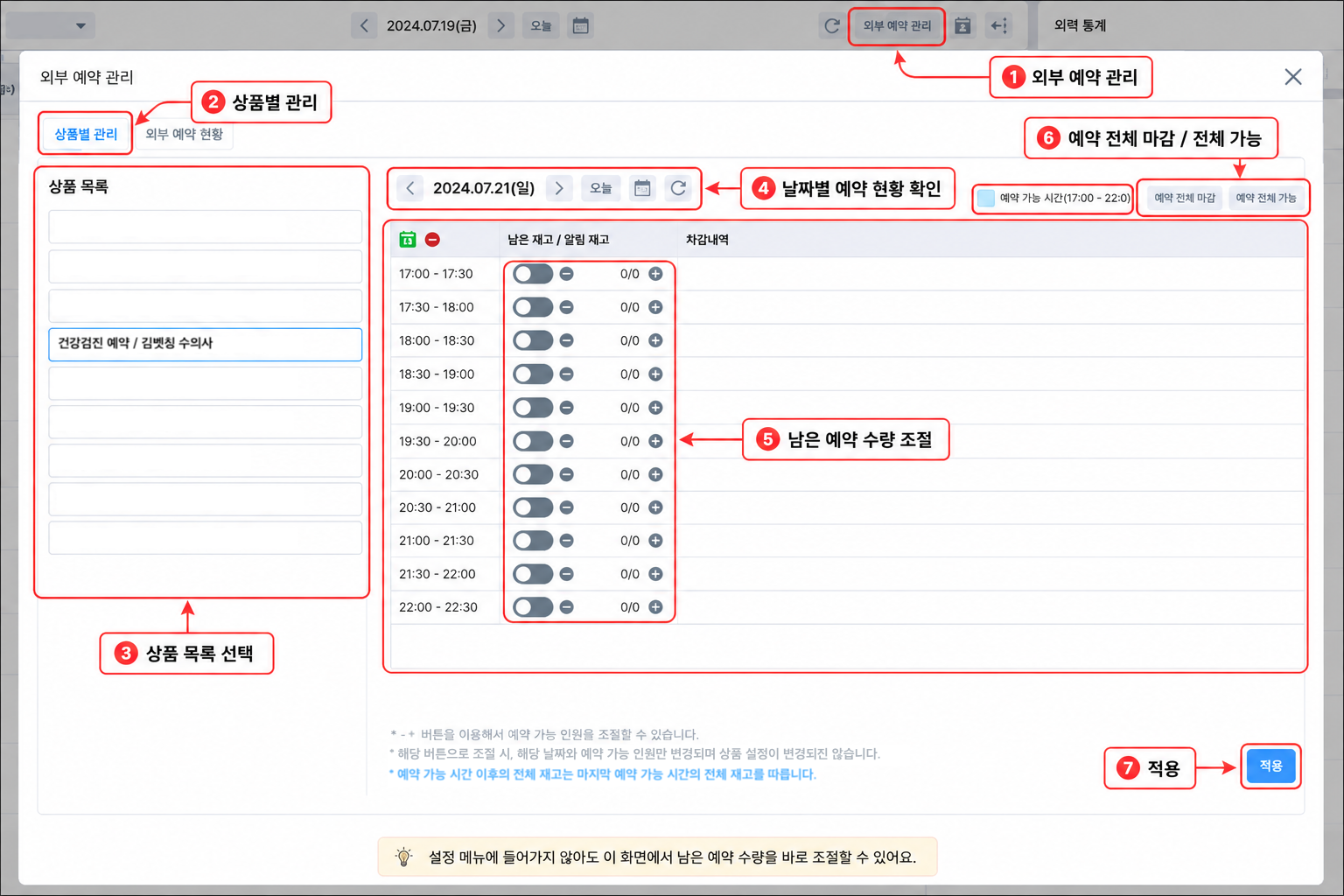Click the 남은 재고 / 알림 재고 header
The image size is (1344, 896).
coord(558,239)
